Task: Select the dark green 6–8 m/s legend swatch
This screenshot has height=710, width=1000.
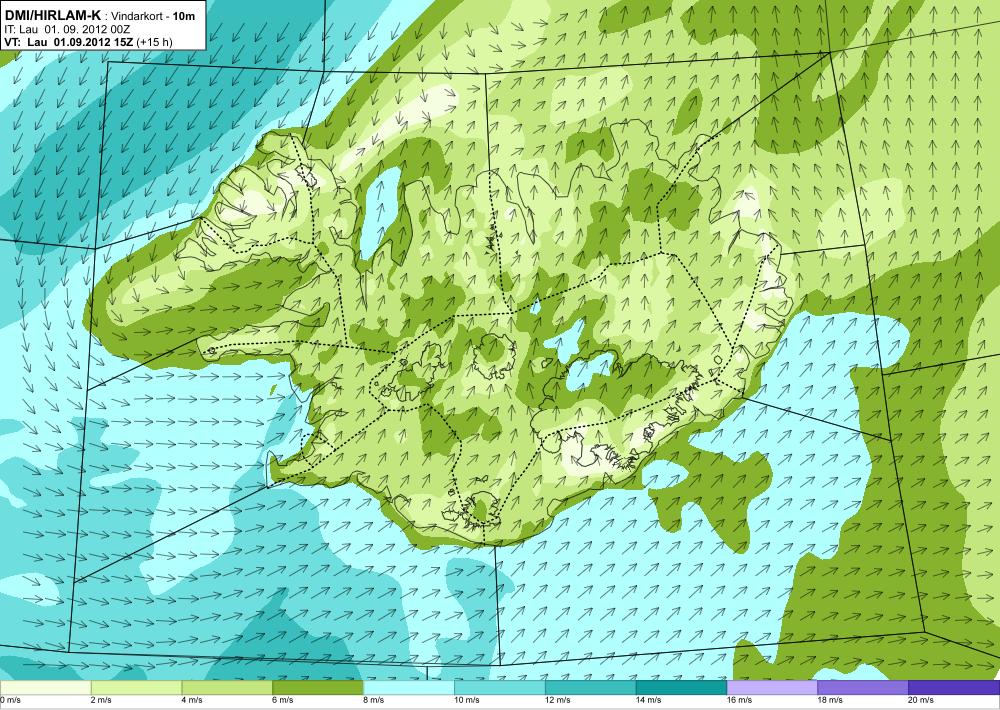Action: 318,688
